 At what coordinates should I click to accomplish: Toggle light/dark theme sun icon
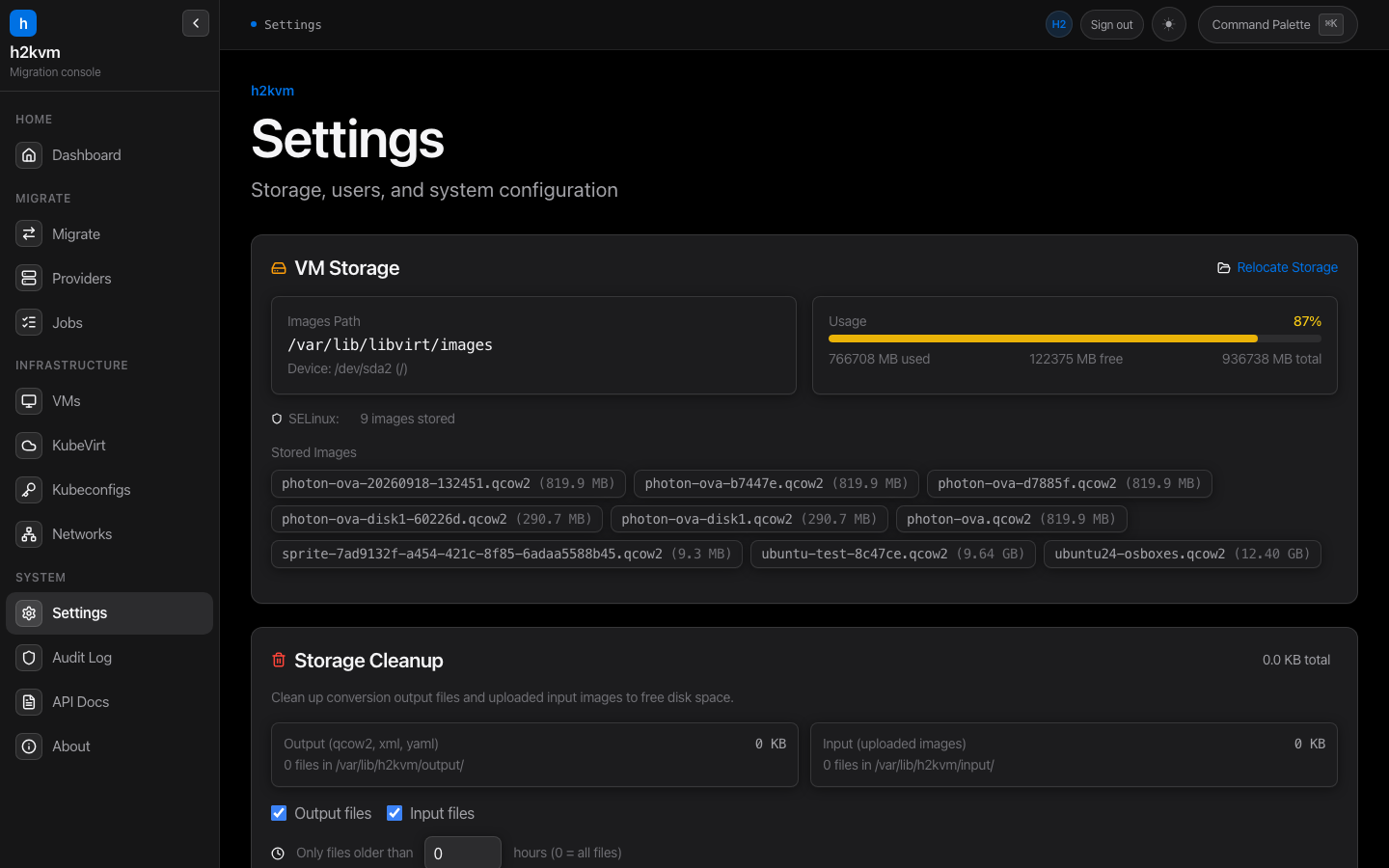pos(1169,25)
